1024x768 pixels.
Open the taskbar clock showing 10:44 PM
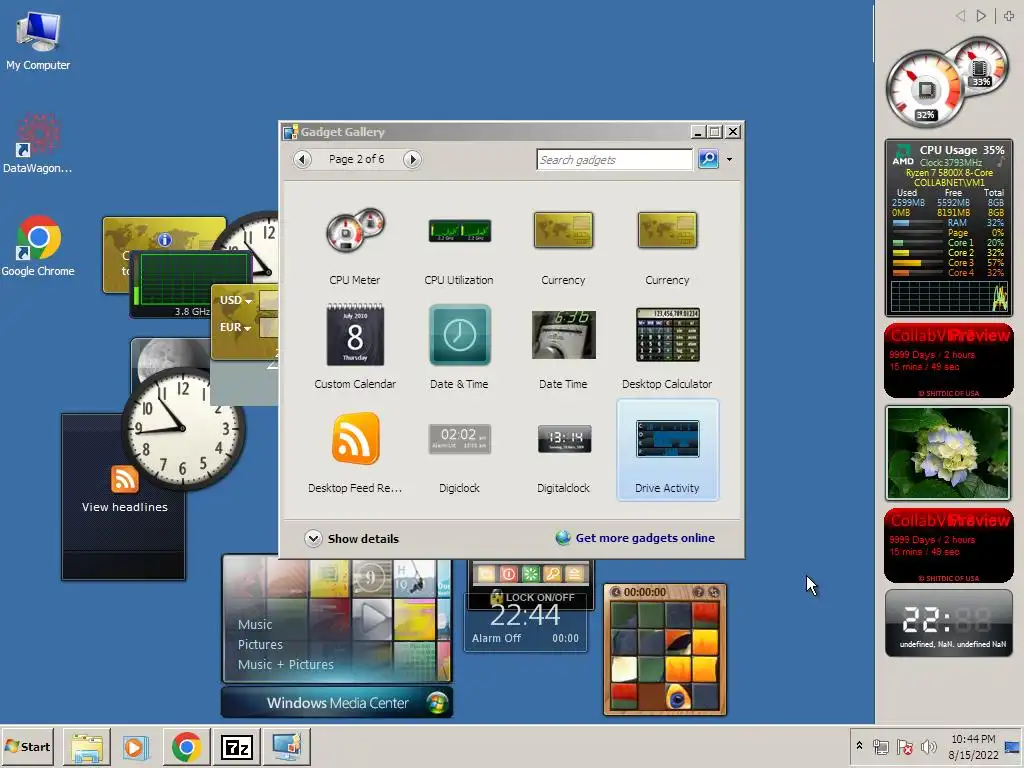click(973, 746)
